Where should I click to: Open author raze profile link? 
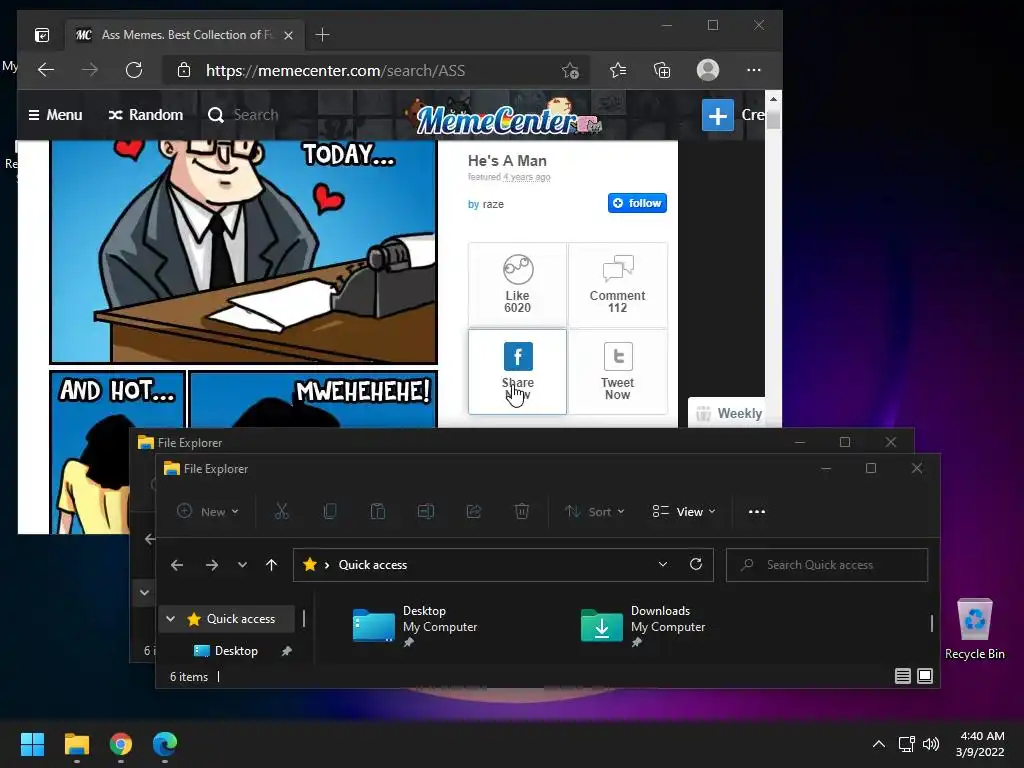point(493,204)
